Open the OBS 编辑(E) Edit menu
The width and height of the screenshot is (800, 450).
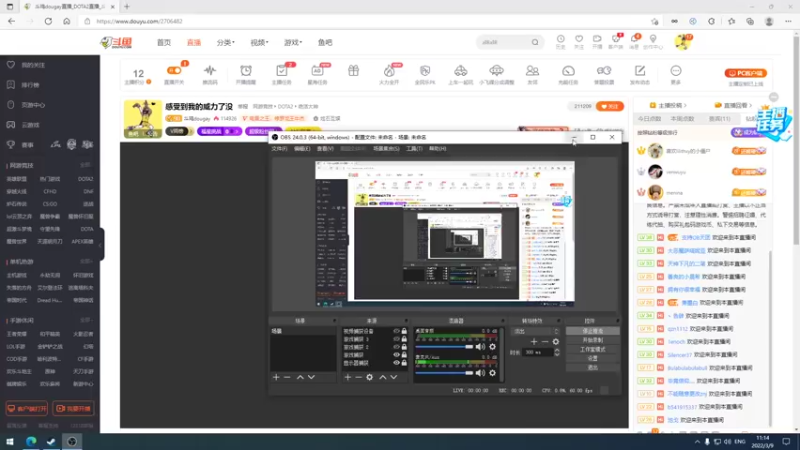tap(302, 148)
